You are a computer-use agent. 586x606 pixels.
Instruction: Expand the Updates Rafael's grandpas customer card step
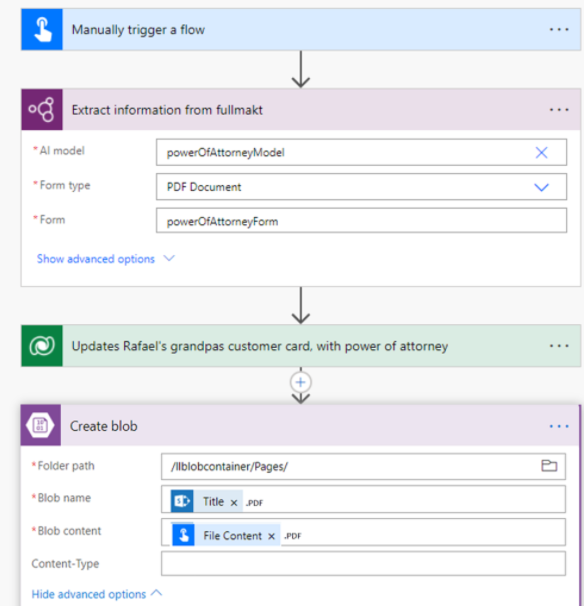coord(260,346)
